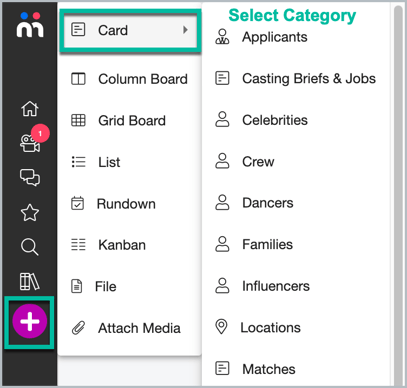Choose List in the create menu
The image size is (407, 388).
pyautogui.click(x=130, y=162)
